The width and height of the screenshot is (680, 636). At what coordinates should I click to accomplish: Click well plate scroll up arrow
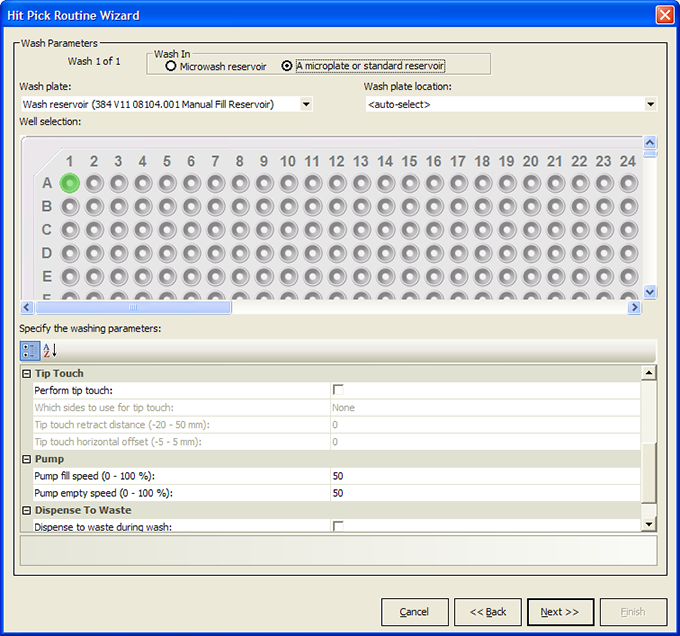[650, 142]
